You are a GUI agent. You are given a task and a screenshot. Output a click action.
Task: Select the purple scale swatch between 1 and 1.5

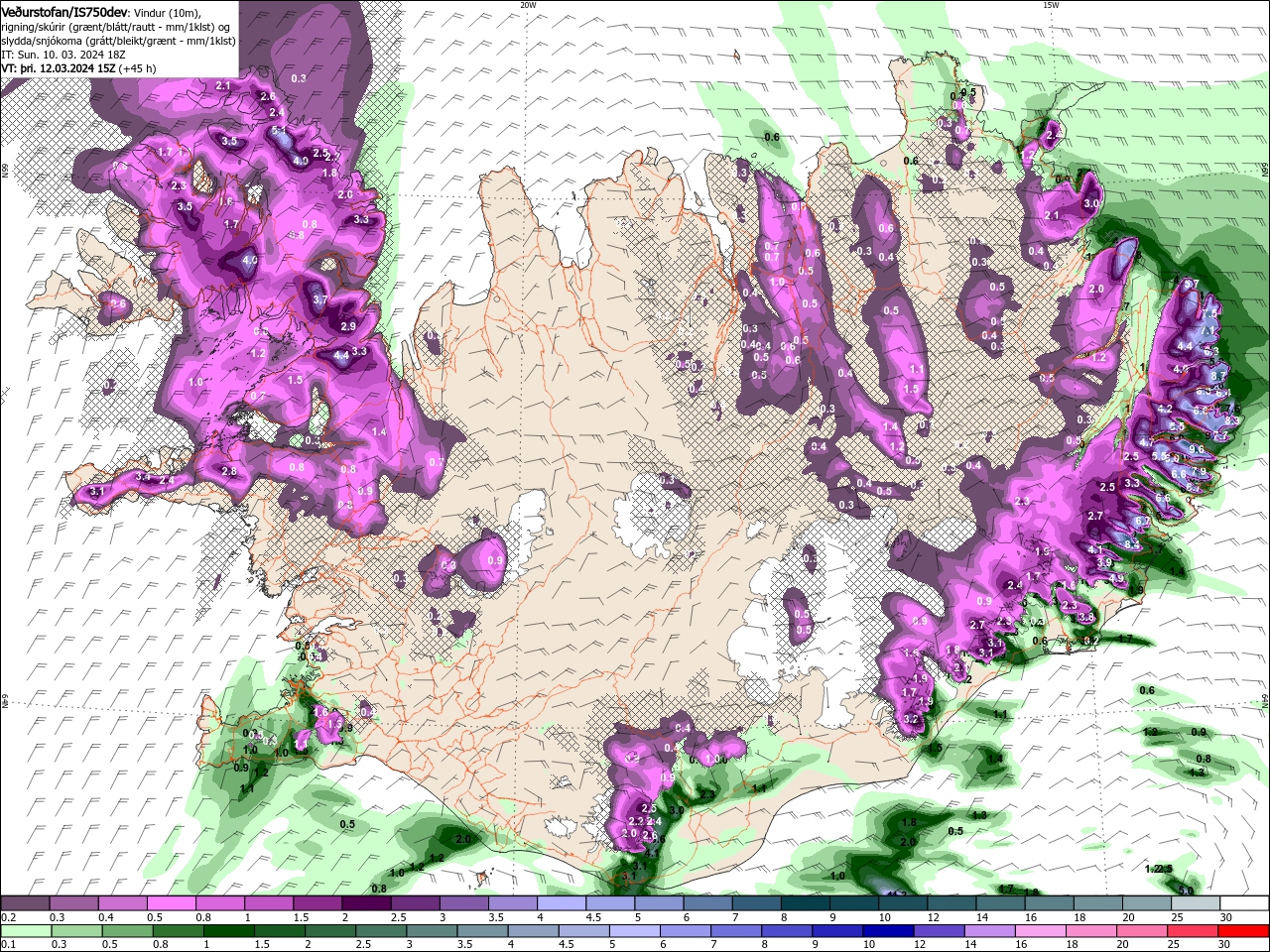pos(270,902)
